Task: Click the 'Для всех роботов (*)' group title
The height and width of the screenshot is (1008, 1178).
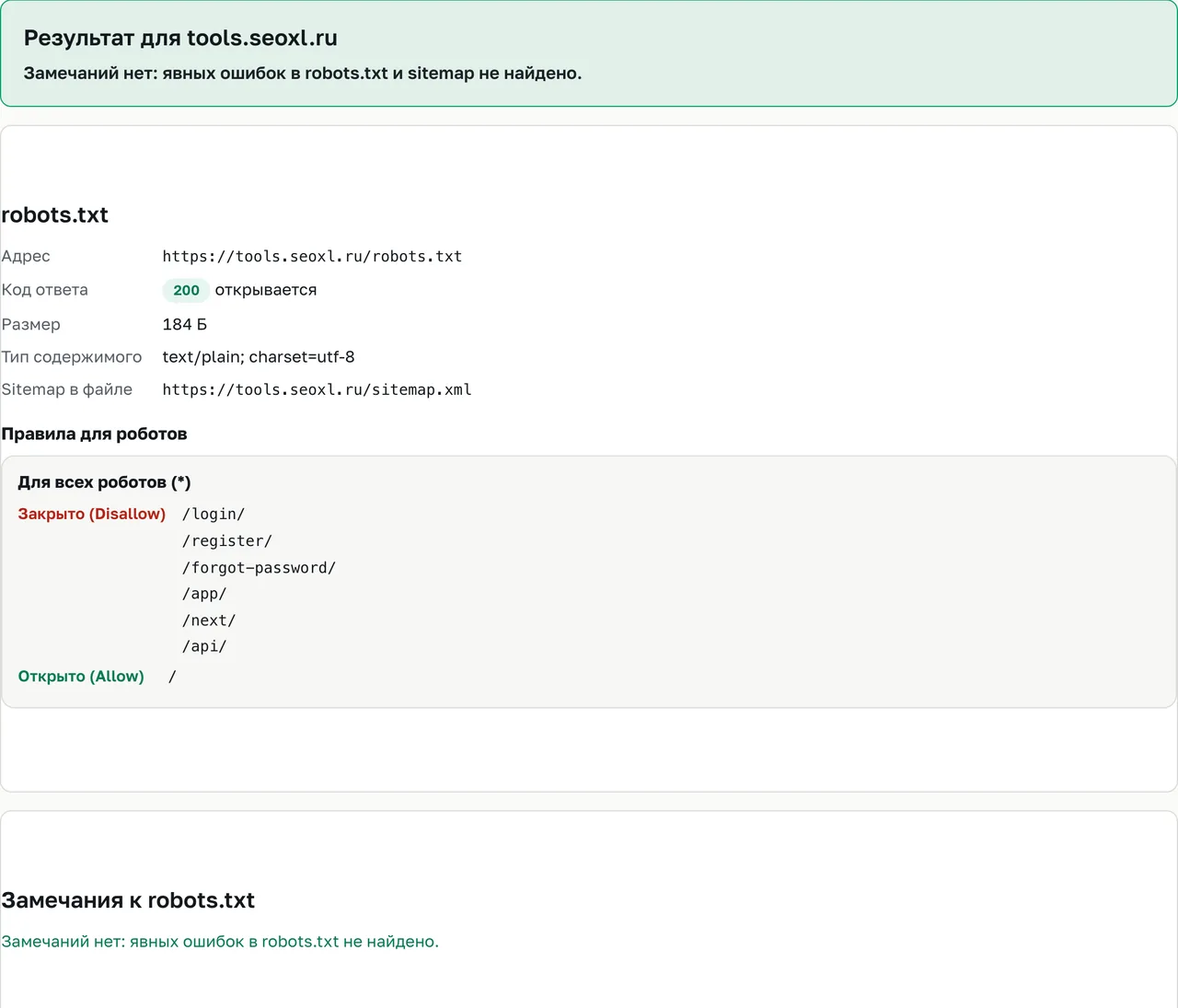Action: pyautogui.click(x=105, y=482)
